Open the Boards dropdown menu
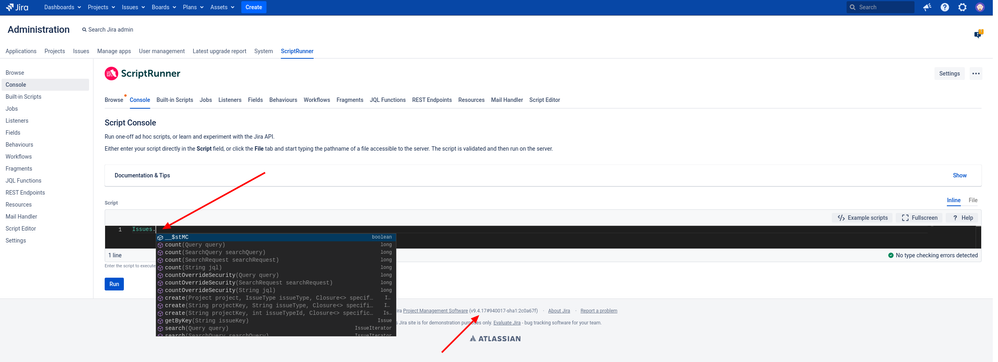The width and height of the screenshot is (998, 362). coord(164,7)
